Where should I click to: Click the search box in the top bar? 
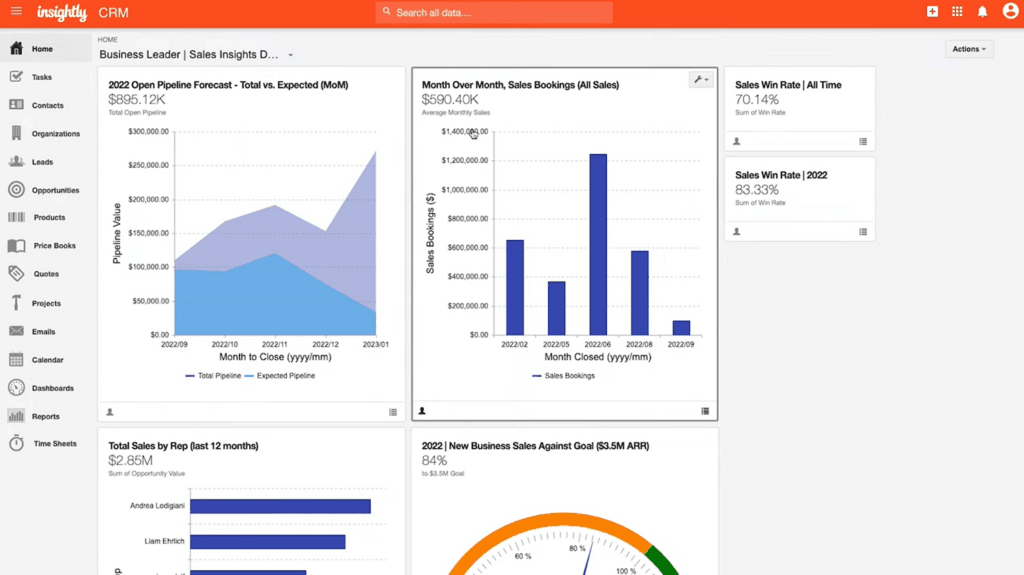point(494,12)
